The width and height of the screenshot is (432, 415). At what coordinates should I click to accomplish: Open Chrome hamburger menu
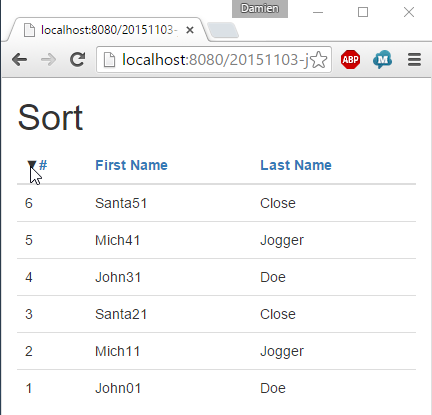pos(414,60)
